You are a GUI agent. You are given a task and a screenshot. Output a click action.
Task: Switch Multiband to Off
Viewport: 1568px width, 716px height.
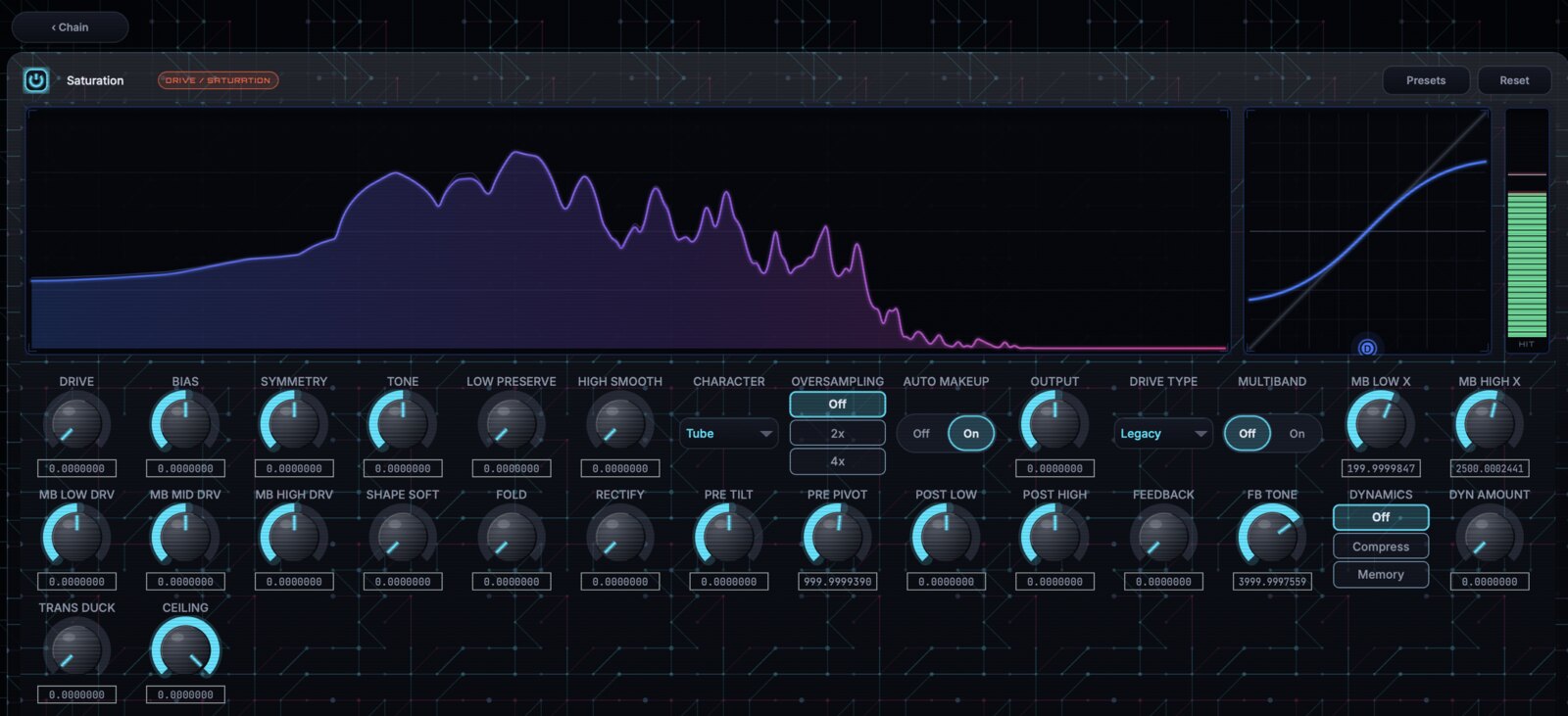[1247, 433]
